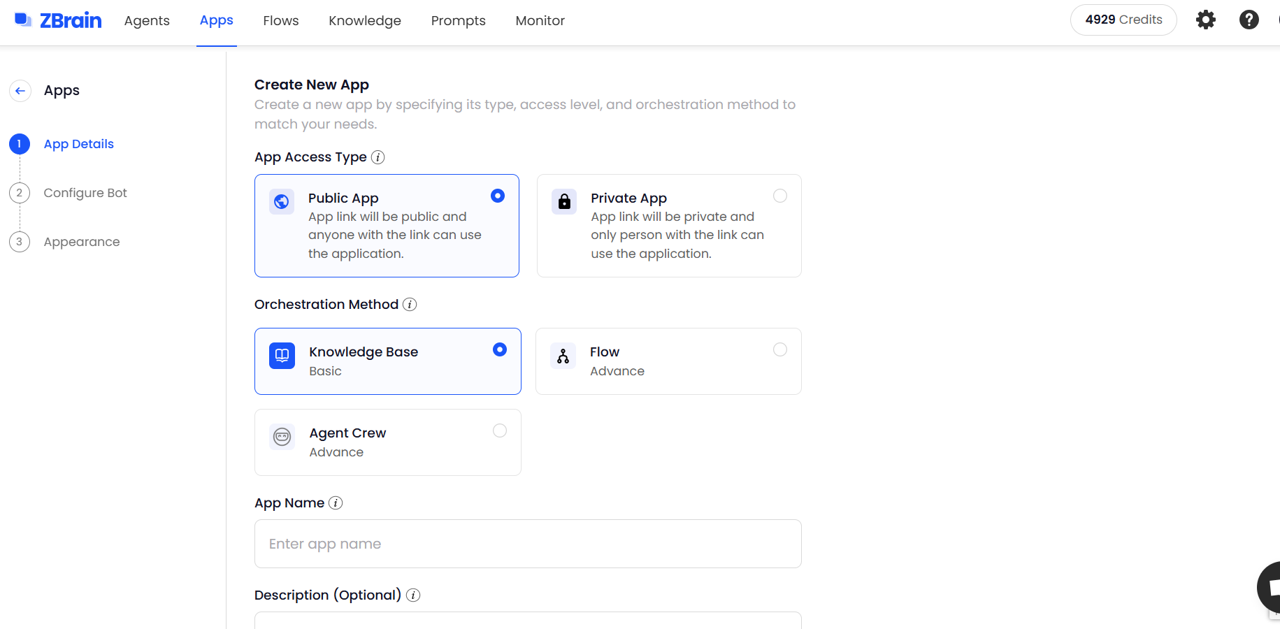Select the Private App radio button
The image size is (1280, 629).
[x=780, y=196]
